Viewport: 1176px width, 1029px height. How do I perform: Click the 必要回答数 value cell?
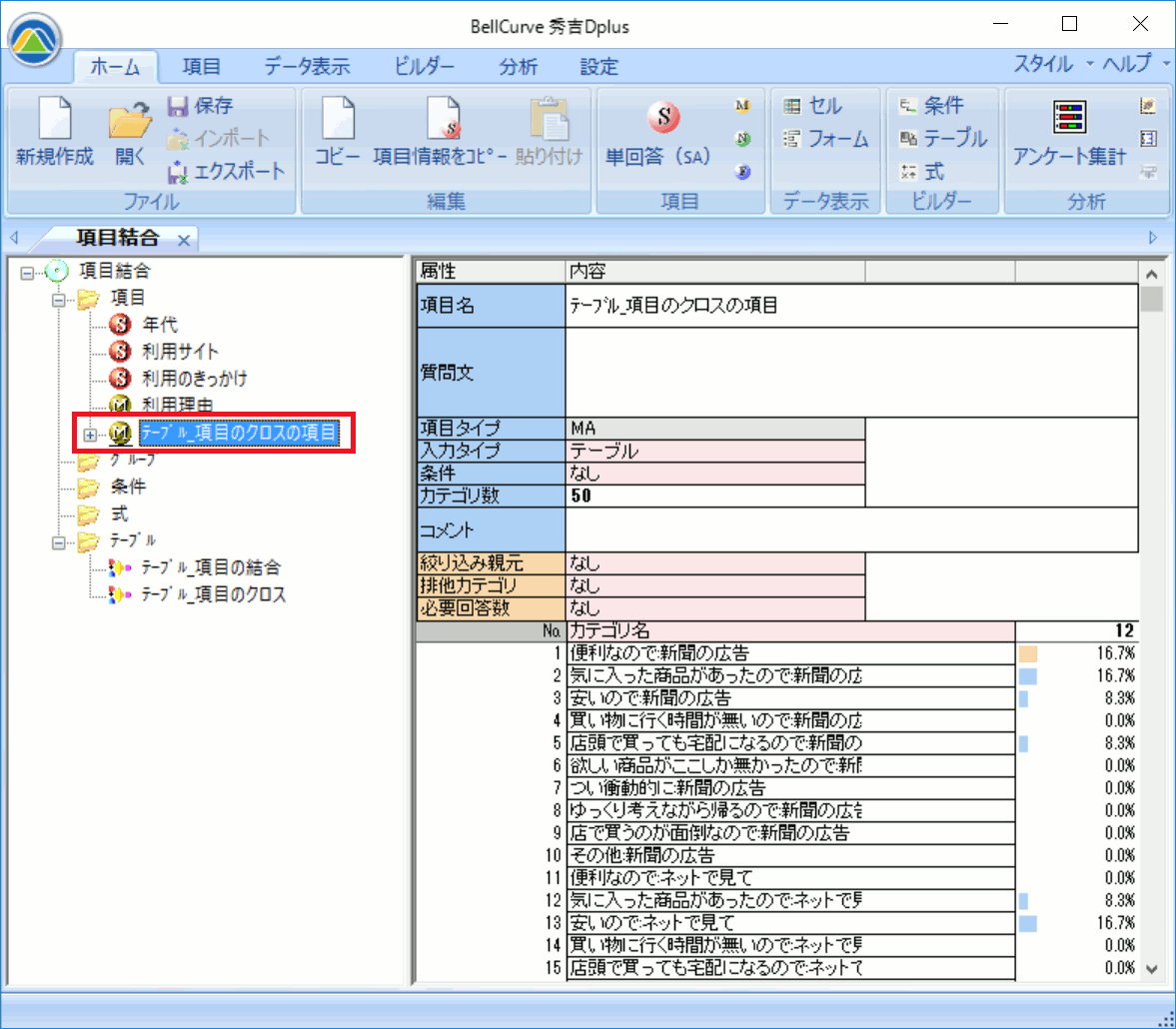coord(714,608)
